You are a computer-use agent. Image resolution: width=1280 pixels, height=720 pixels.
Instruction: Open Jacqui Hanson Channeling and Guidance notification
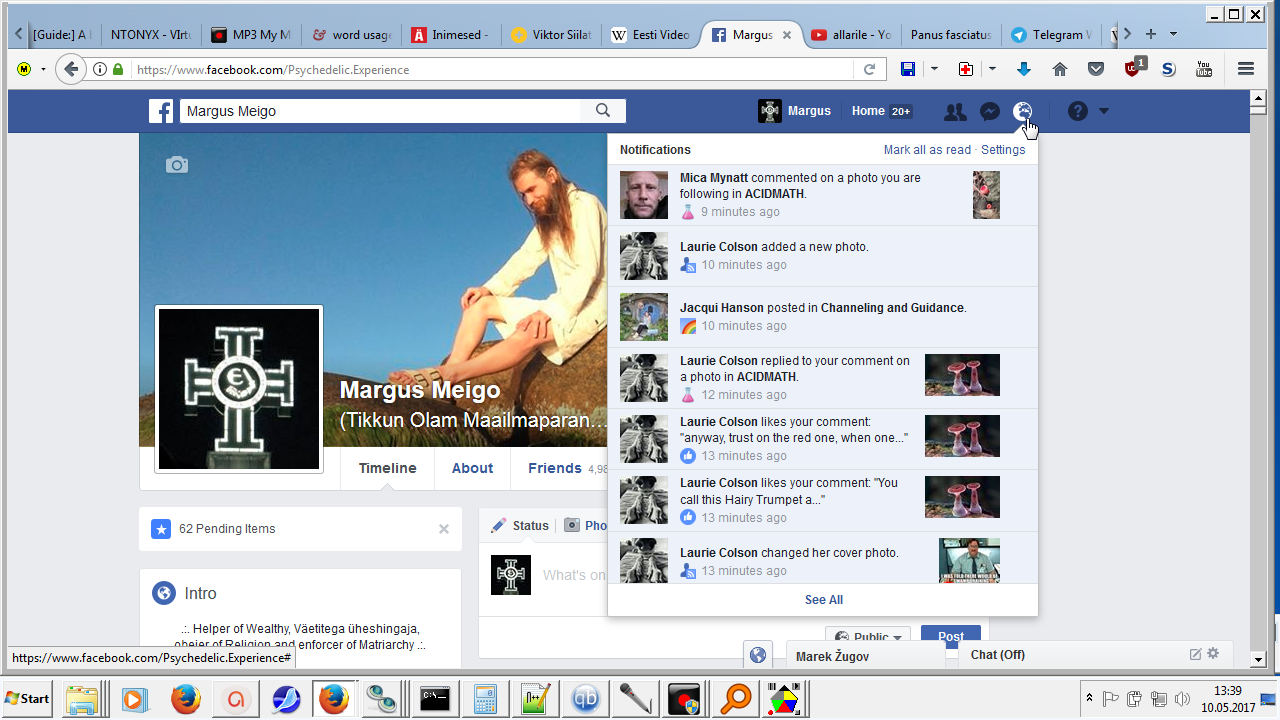[x=823, y=317]
